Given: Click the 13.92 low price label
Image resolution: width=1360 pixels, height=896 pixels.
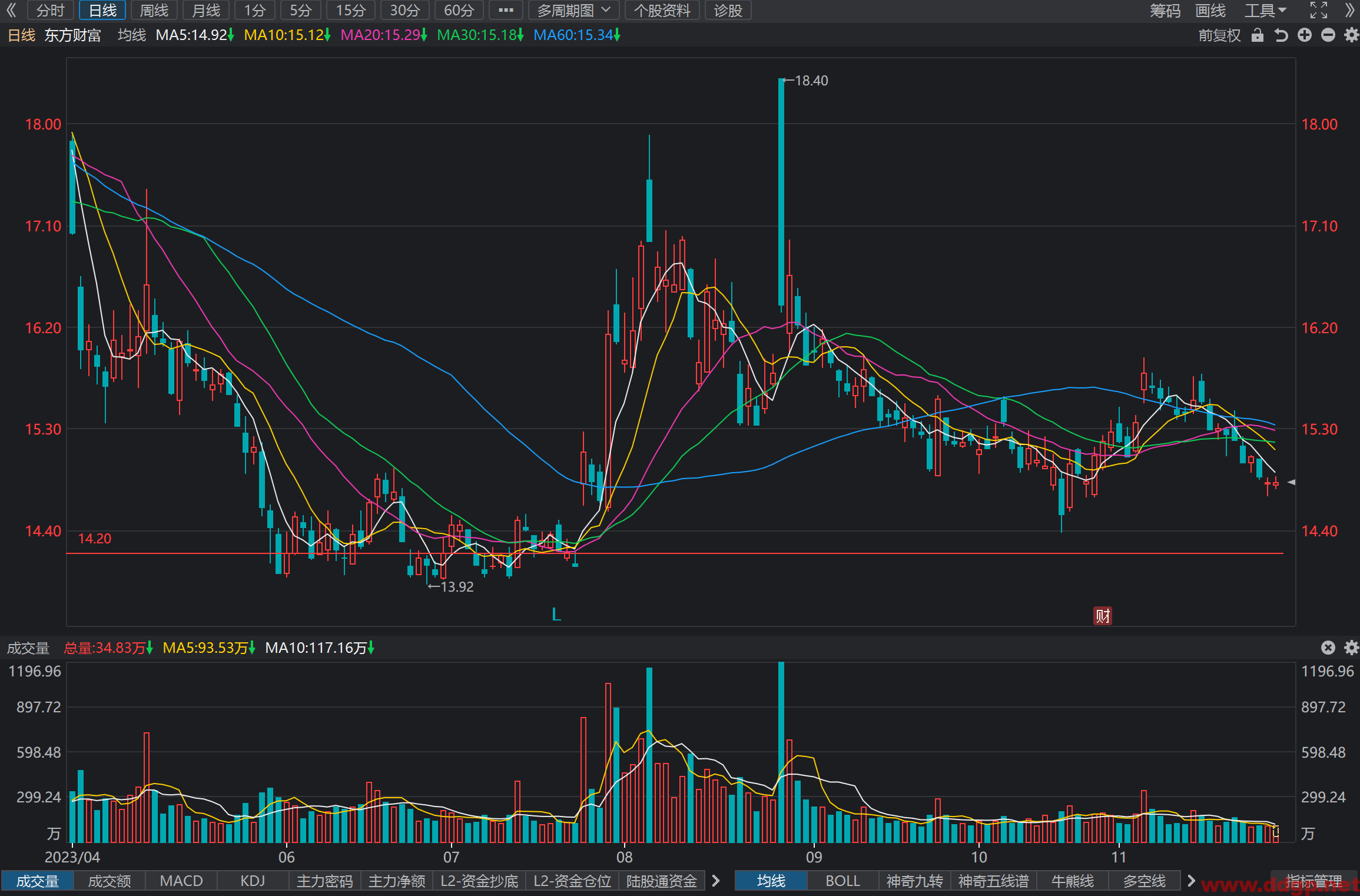Looking at the screenshot, I should point(457,586).
